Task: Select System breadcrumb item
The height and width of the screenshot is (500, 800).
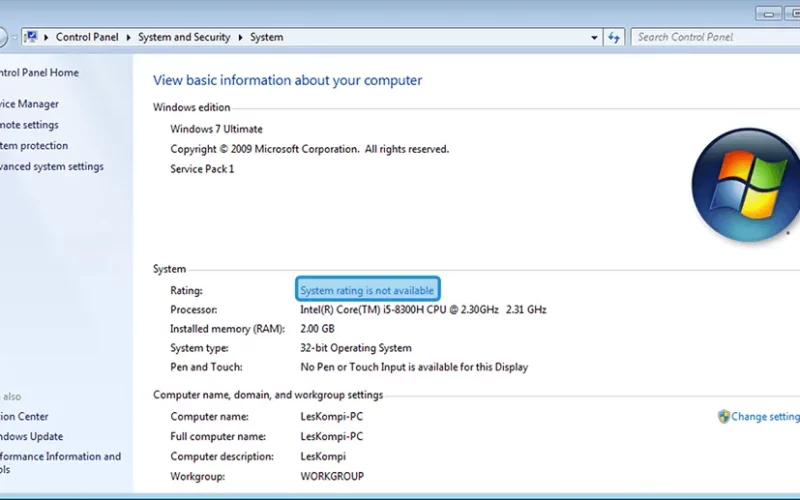Action: 266,37
